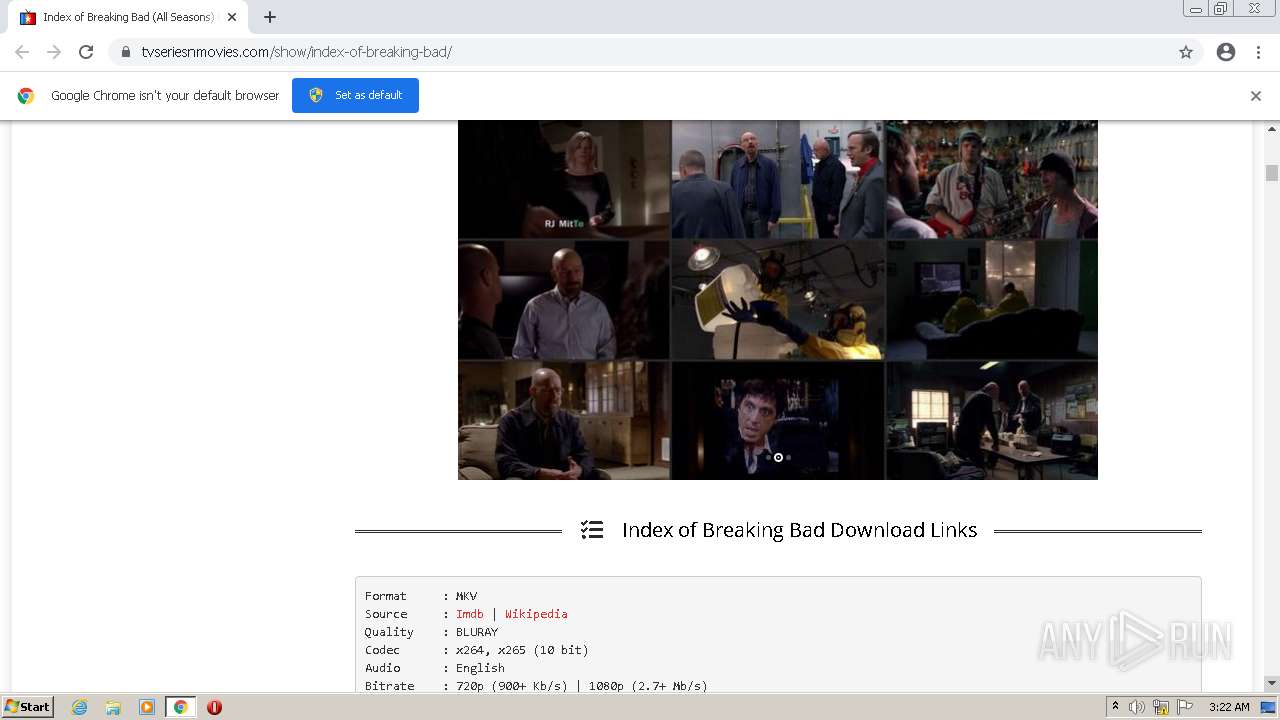Click the list icon beside Download Links heading

pos(592,530)
